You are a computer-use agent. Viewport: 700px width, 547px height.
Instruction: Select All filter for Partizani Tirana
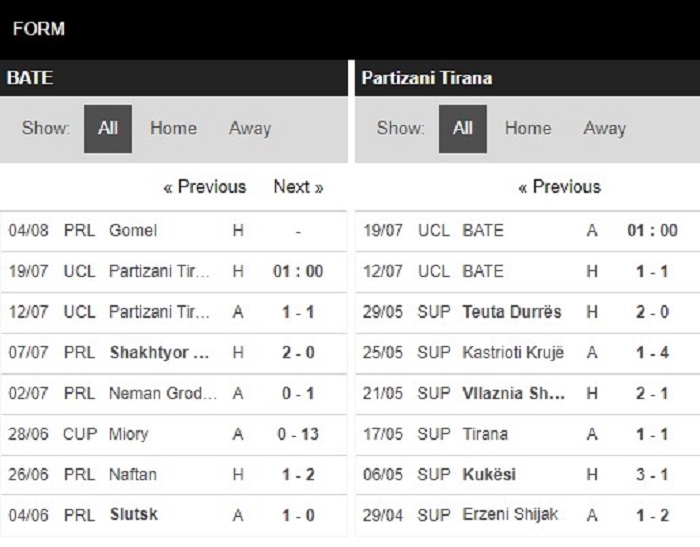(x=462, y=129)
